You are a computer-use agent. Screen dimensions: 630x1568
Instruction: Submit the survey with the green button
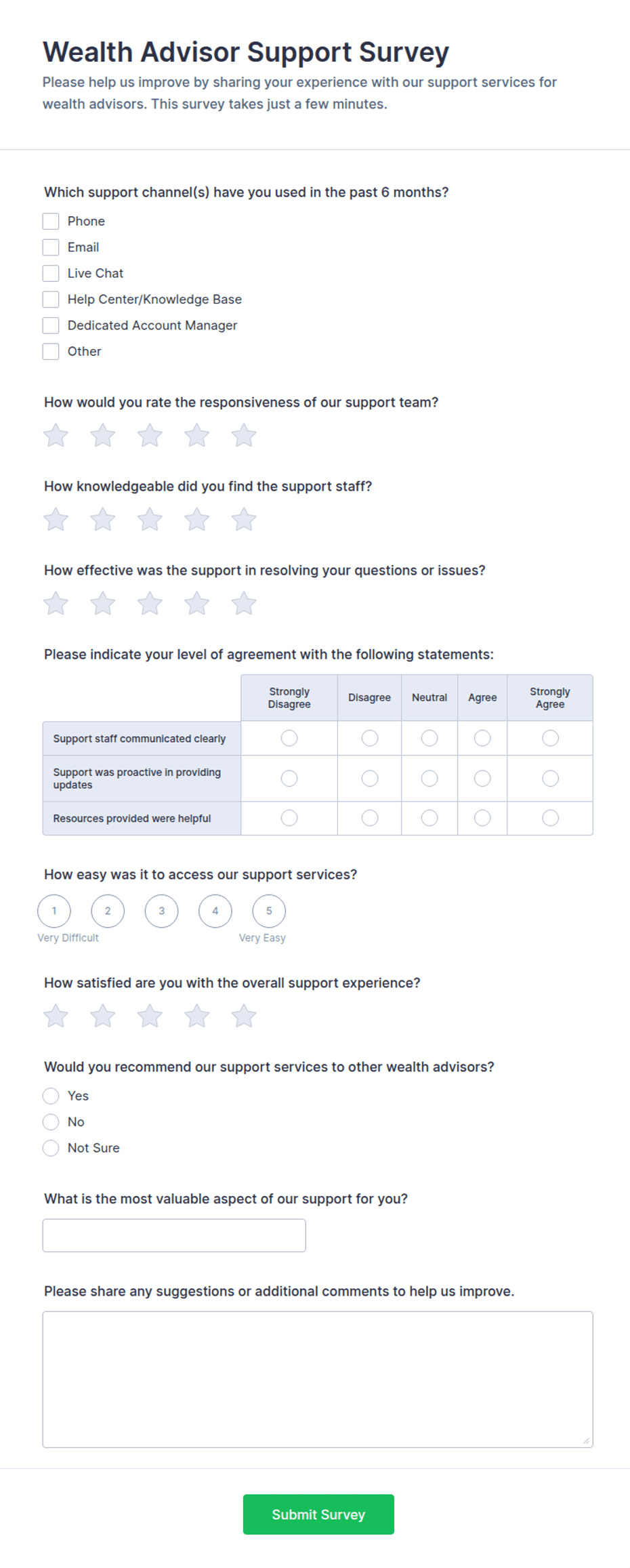[x=318, y=1515]
